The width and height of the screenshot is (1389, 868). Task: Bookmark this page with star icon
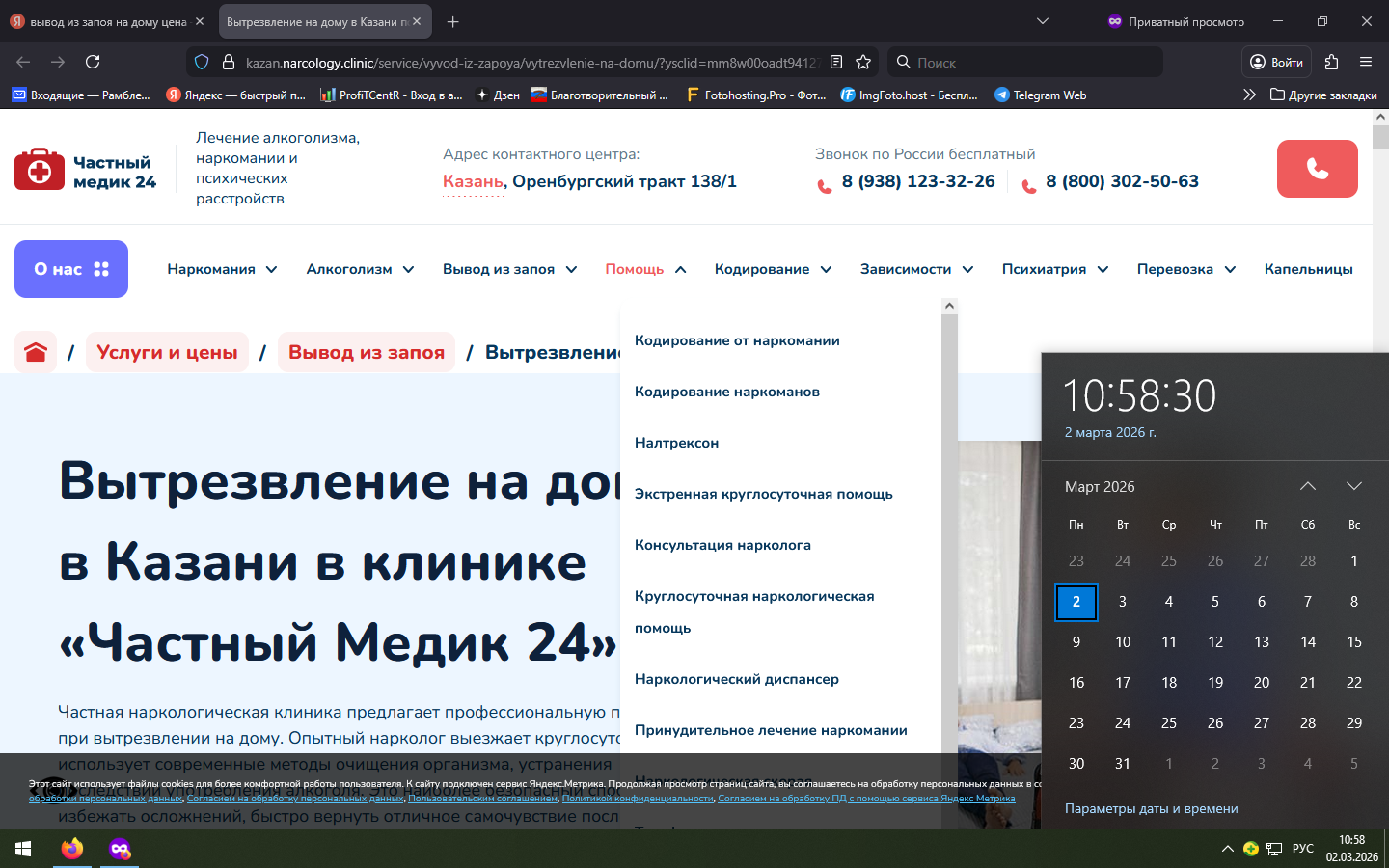coord(863,62)
